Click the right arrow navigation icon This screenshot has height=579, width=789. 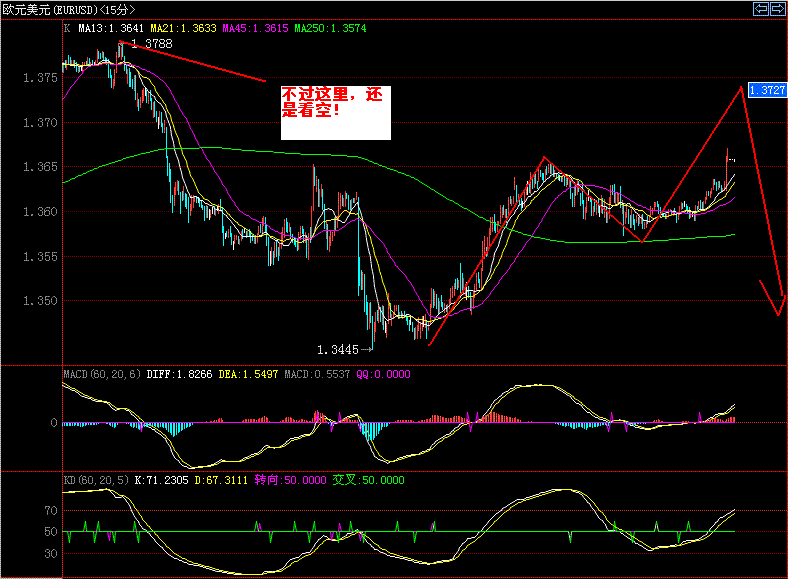coord(777,9)
